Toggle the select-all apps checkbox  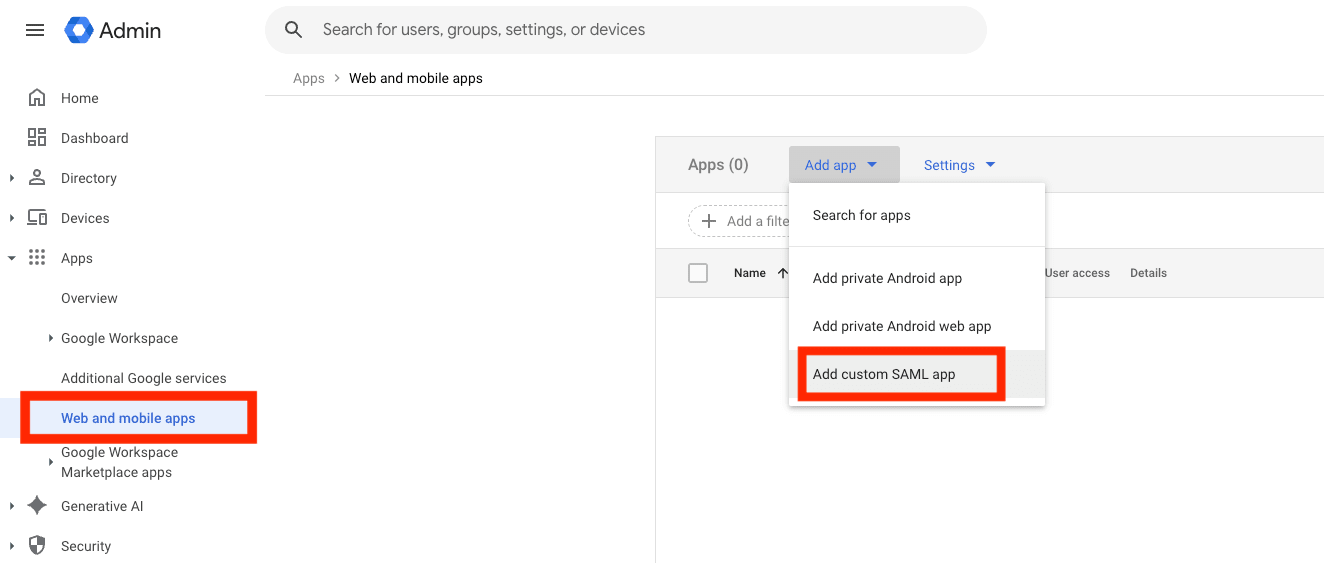(x=698, y=273)
